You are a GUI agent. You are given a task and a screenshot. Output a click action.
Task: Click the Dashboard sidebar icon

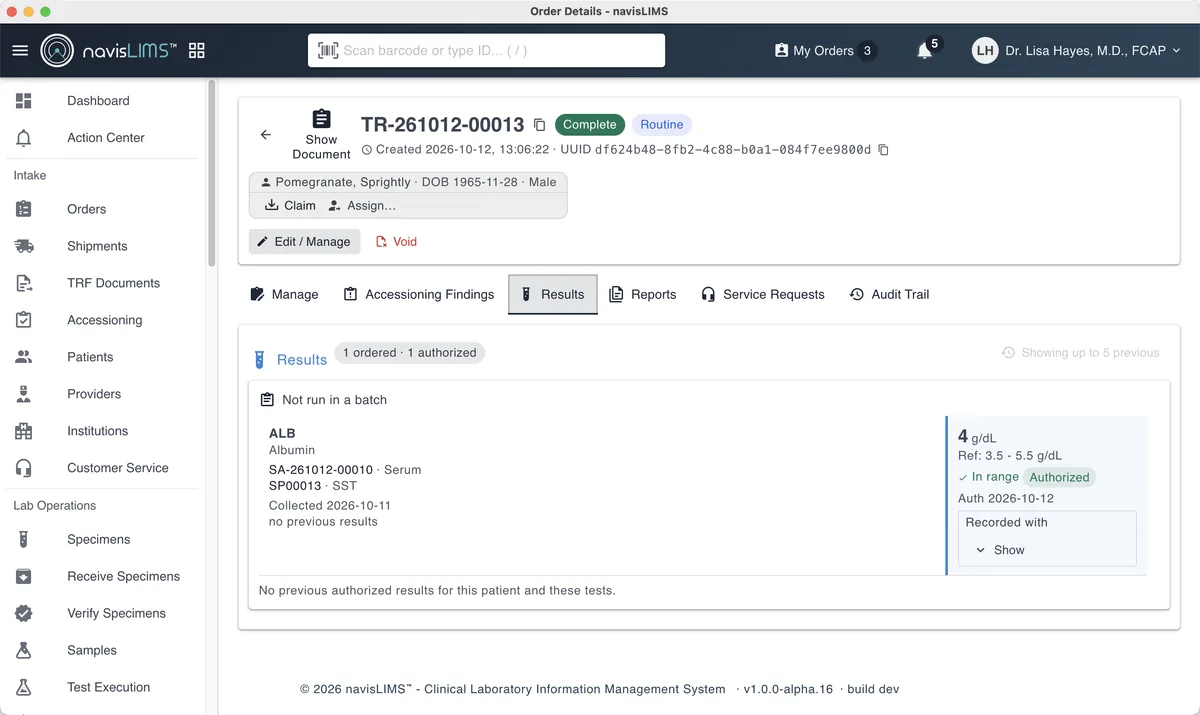24,101
